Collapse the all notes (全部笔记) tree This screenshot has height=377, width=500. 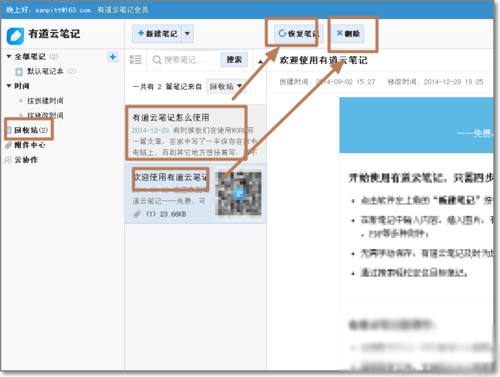[9, 56]
